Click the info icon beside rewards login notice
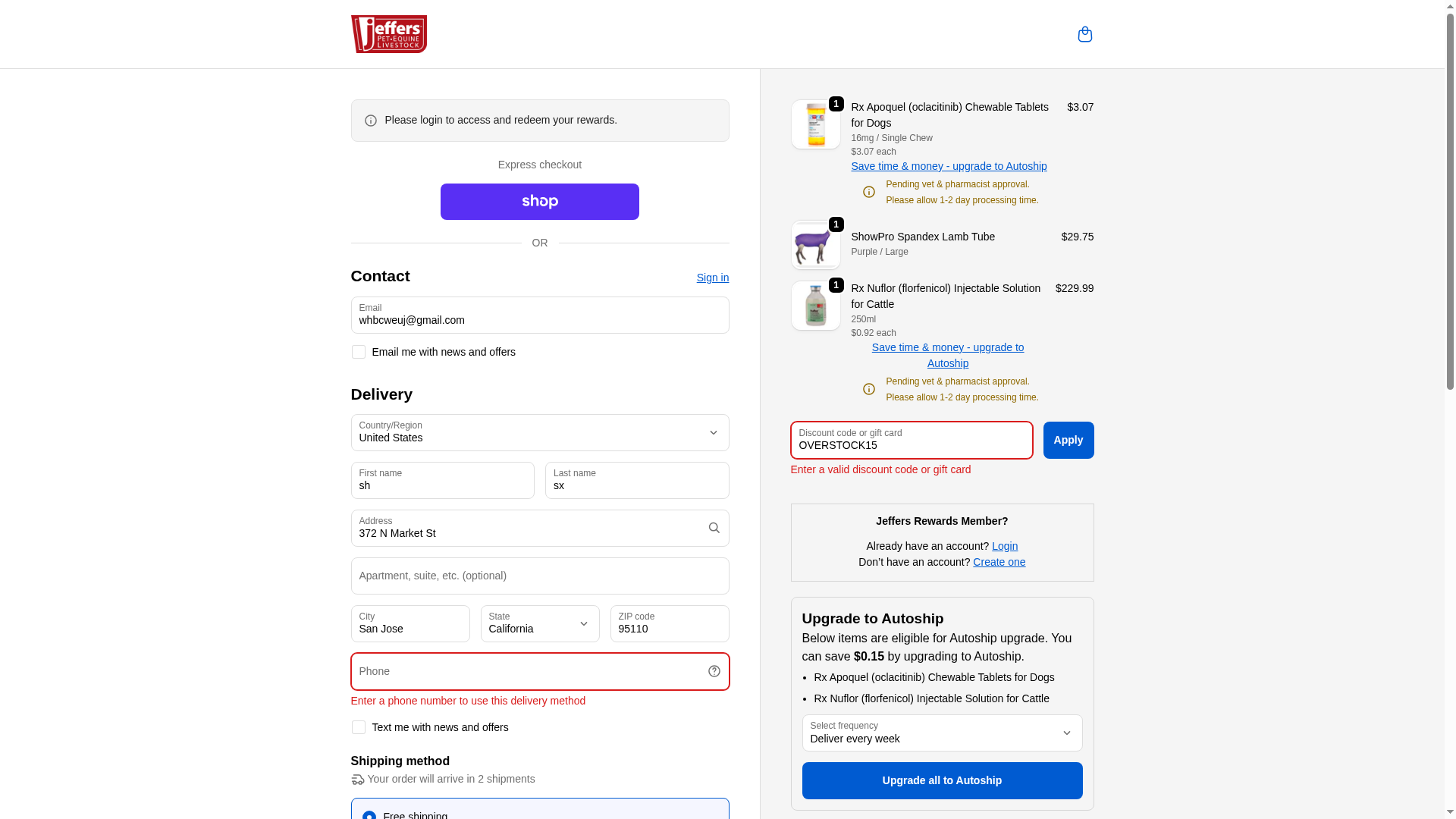Screen dimensions: 1456x819 [370, 121]
